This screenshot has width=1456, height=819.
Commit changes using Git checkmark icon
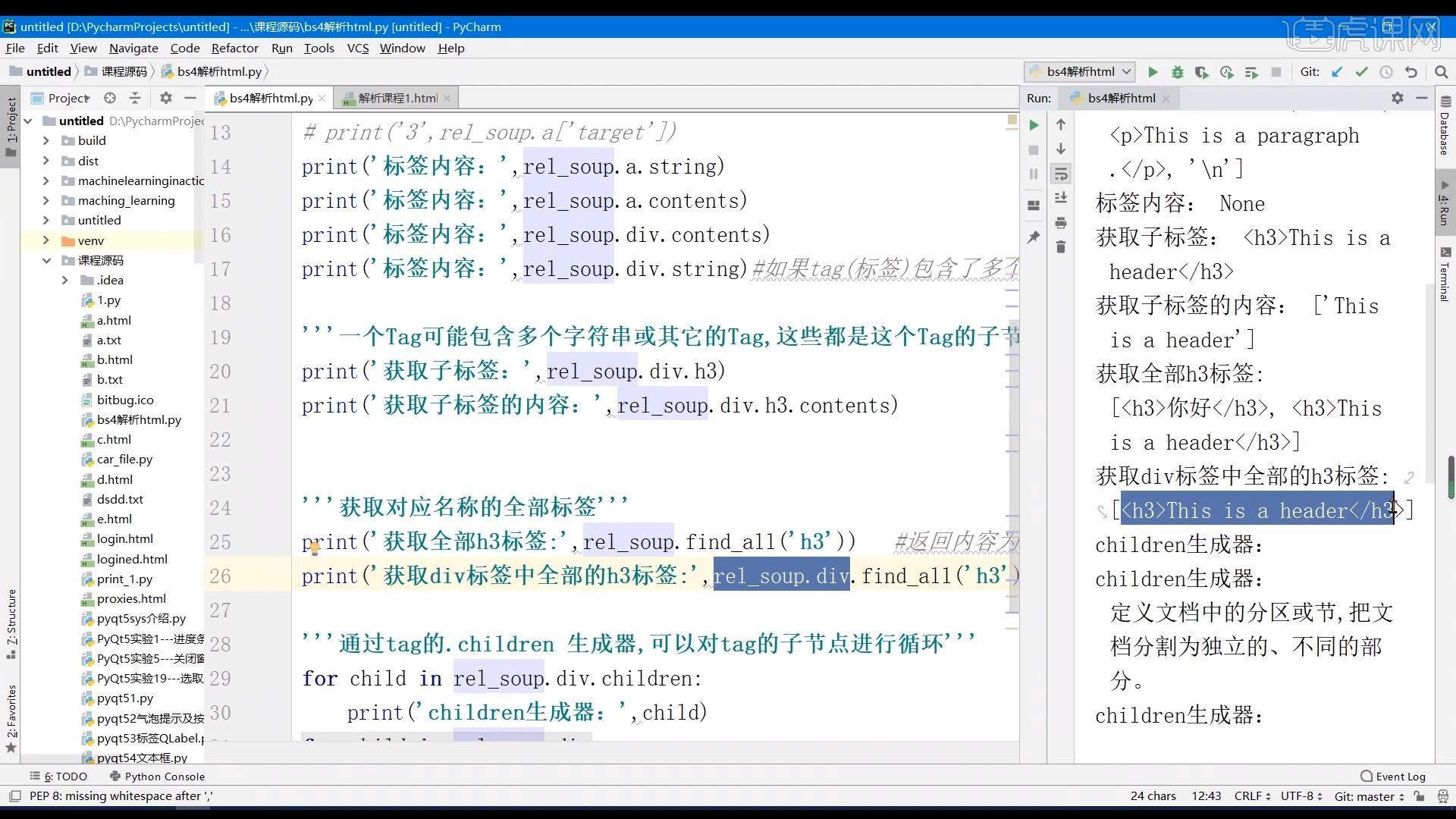pos(1362,72)
